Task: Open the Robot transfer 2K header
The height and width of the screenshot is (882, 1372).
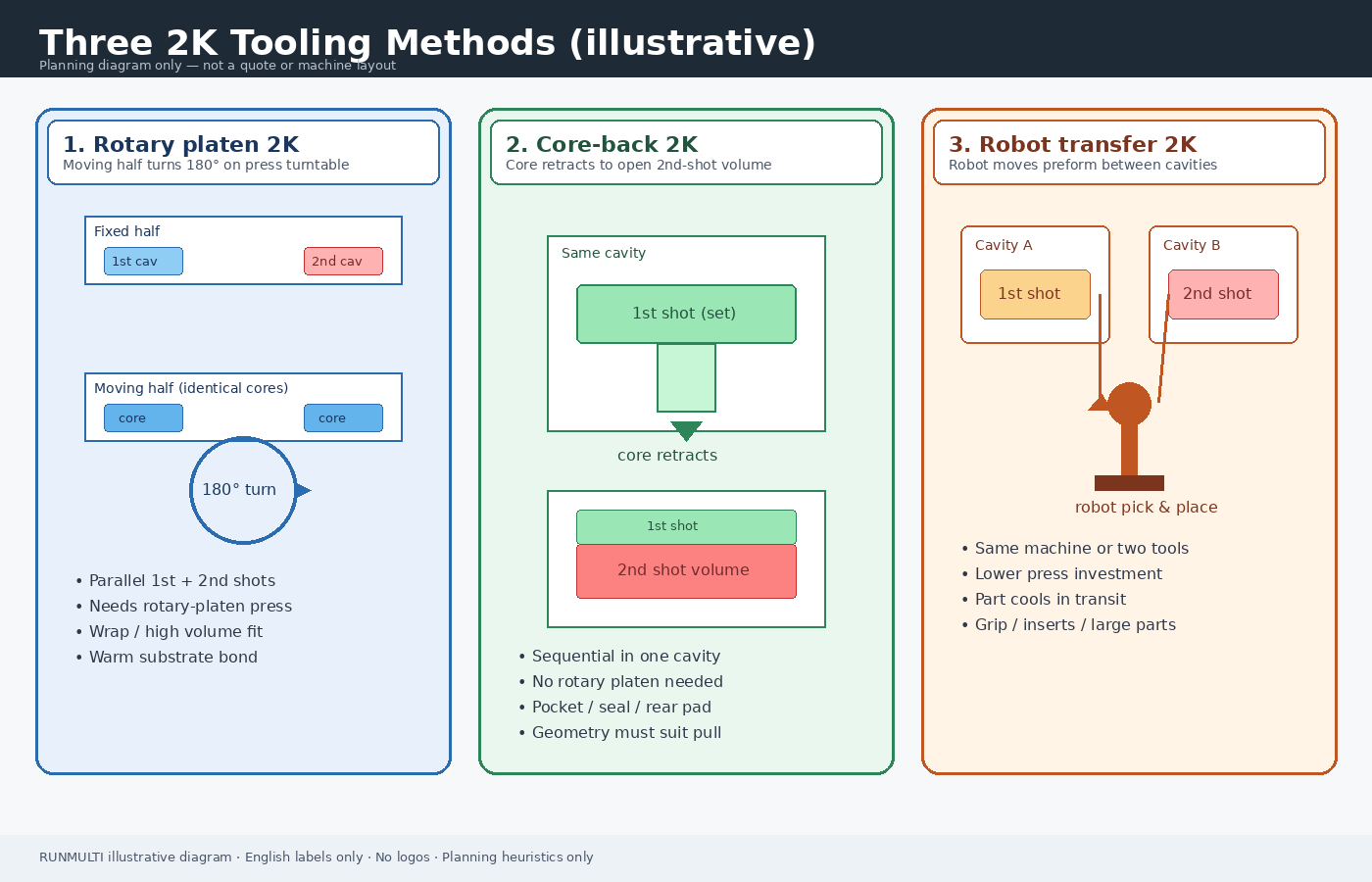Action: (1129, 153)
